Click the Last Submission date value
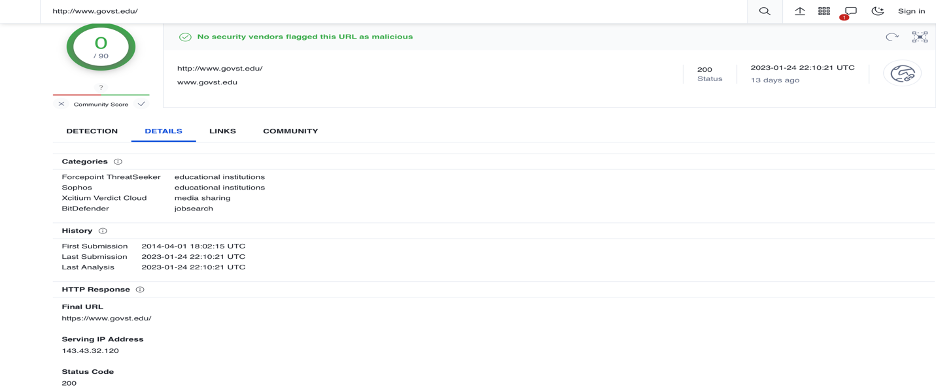Viewport: 936px width, 388px height. click(193, 257)
